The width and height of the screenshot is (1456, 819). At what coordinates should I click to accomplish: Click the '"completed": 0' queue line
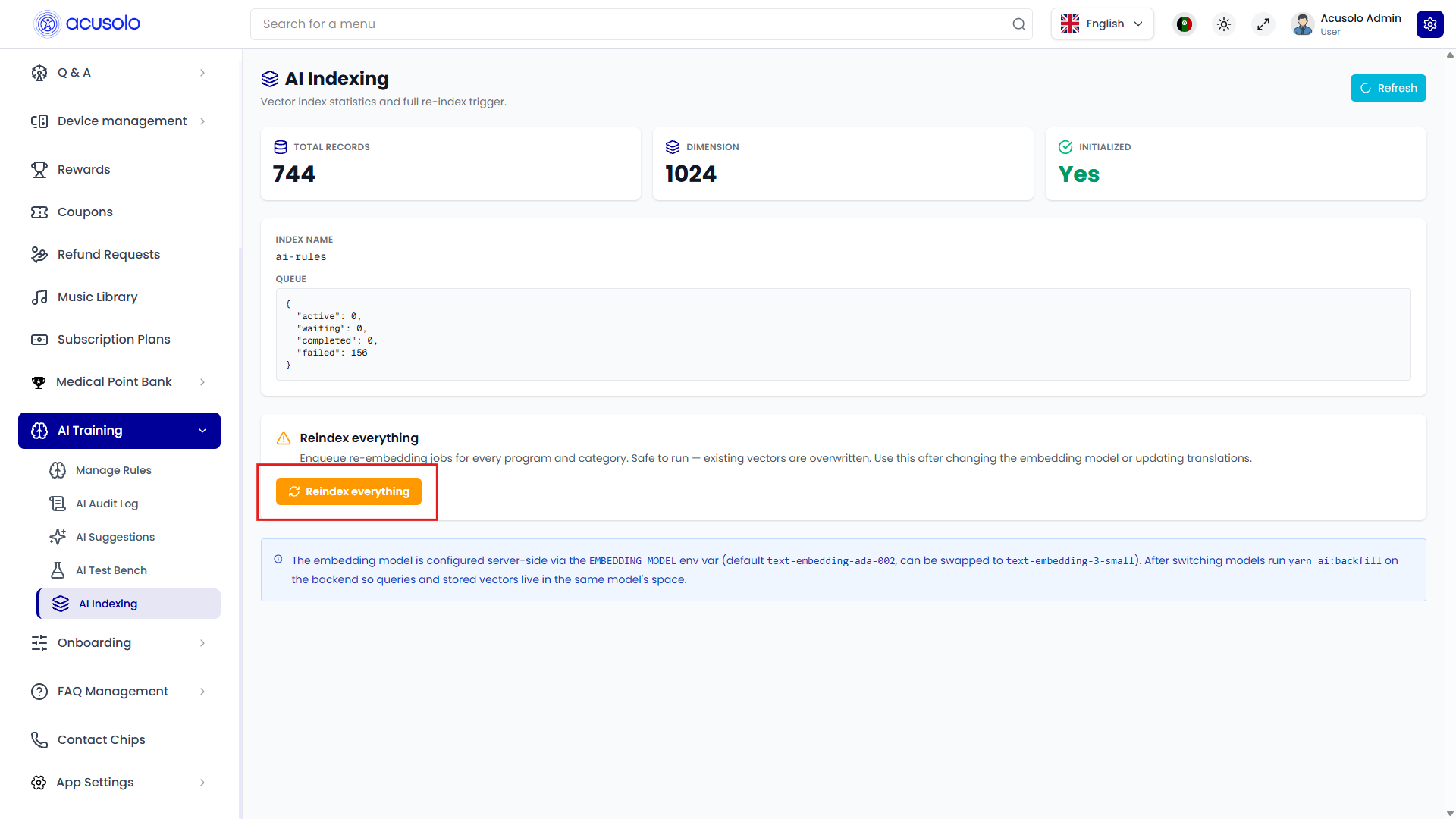337,340
